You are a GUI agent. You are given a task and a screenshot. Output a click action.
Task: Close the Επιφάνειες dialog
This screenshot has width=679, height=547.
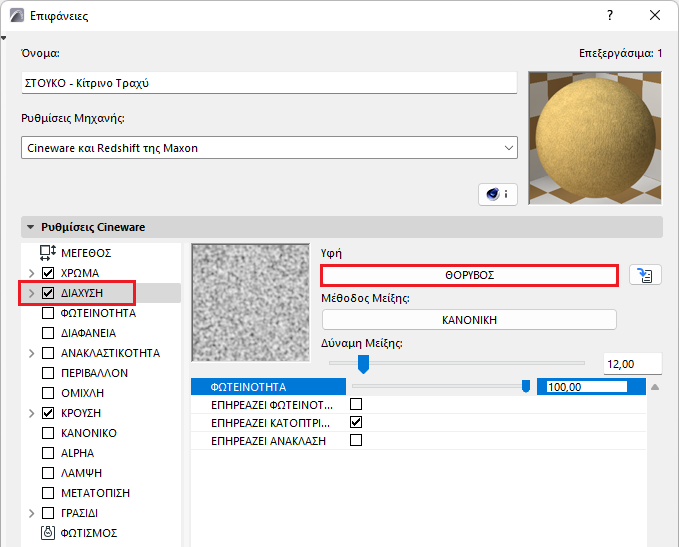click(x=655, y=16)
